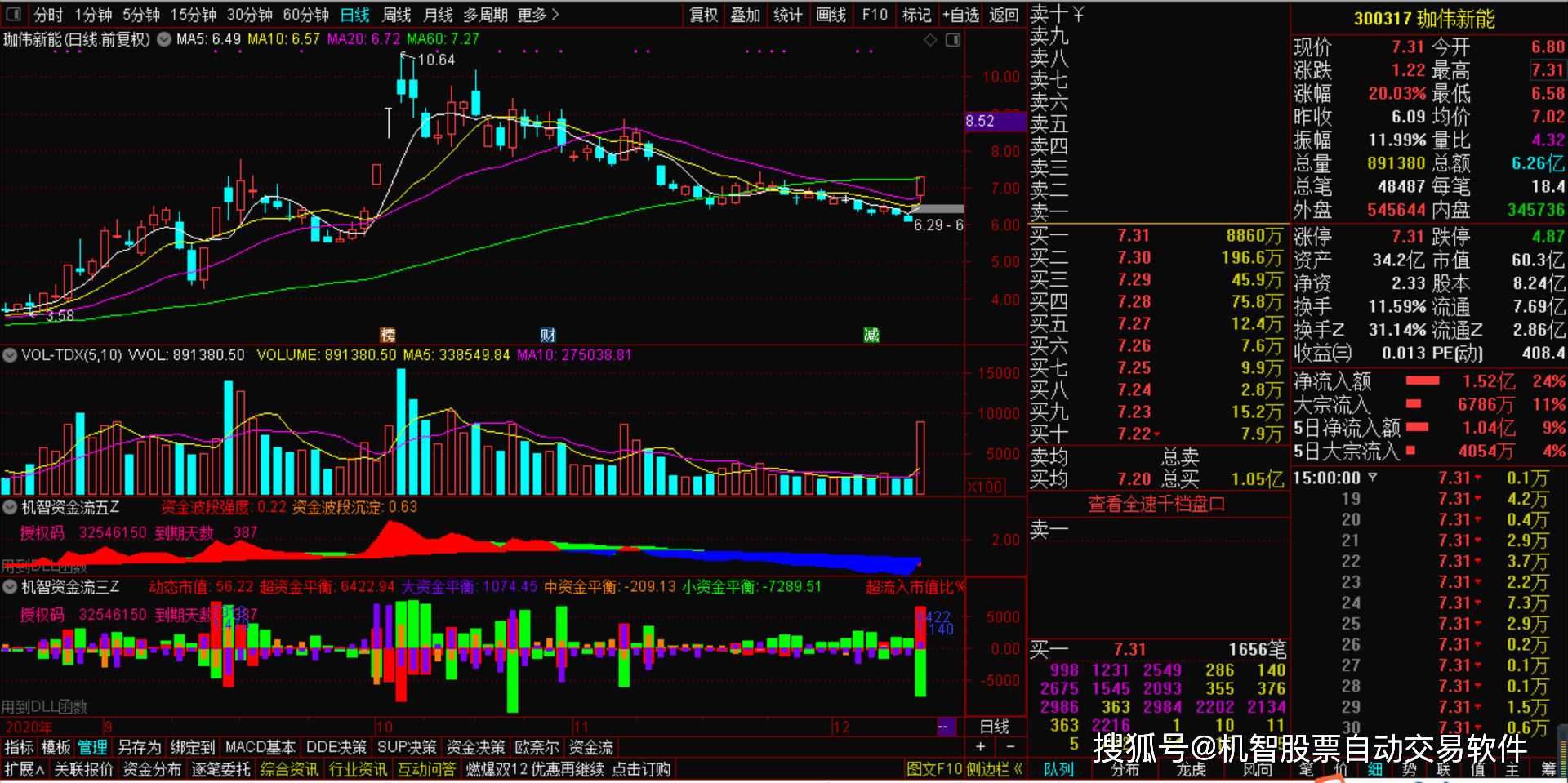Open the 资金分布 tab
The height and width of the screenshot is (783, 1568).
[152, 769]
